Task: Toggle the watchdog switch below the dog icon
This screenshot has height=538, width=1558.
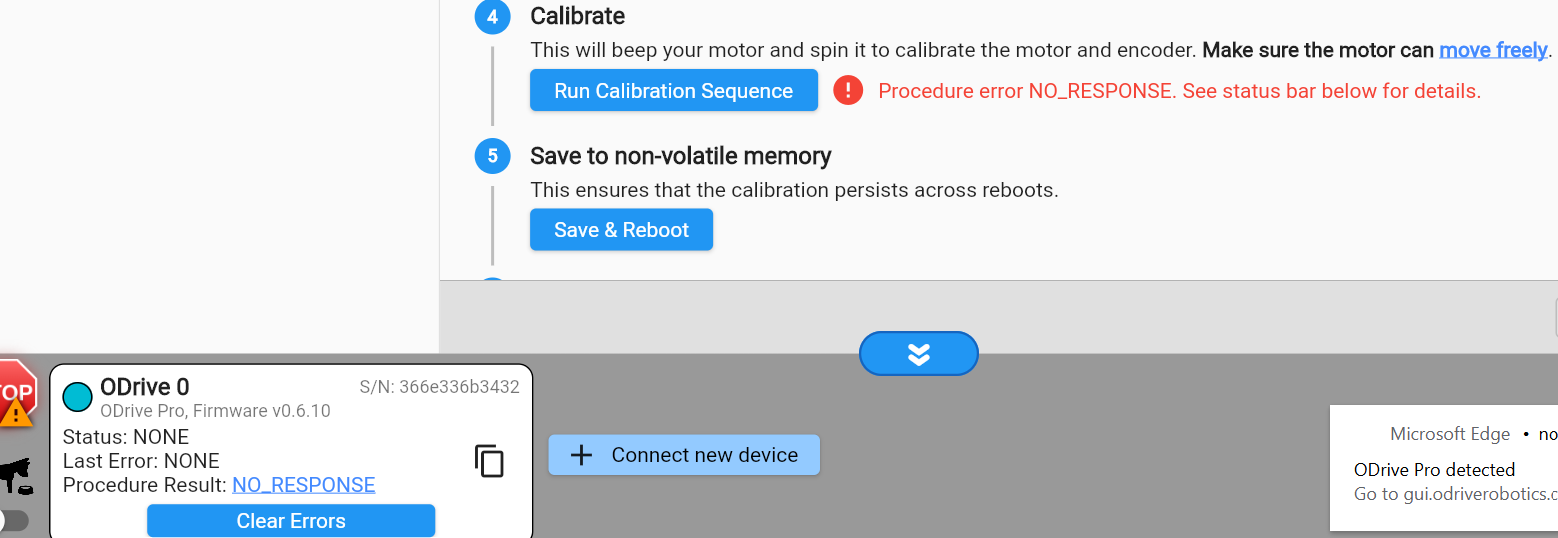Action: tap(13, 520)
